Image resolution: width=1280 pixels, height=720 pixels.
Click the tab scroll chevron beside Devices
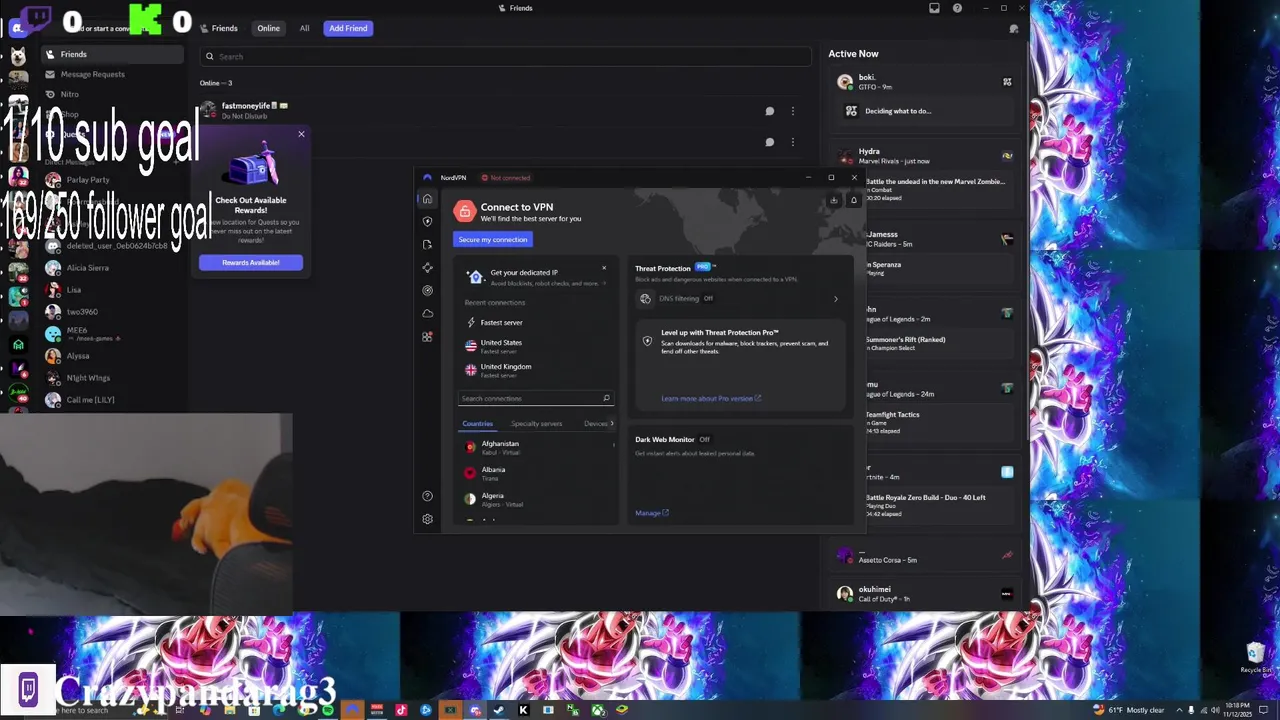(612, 424)
